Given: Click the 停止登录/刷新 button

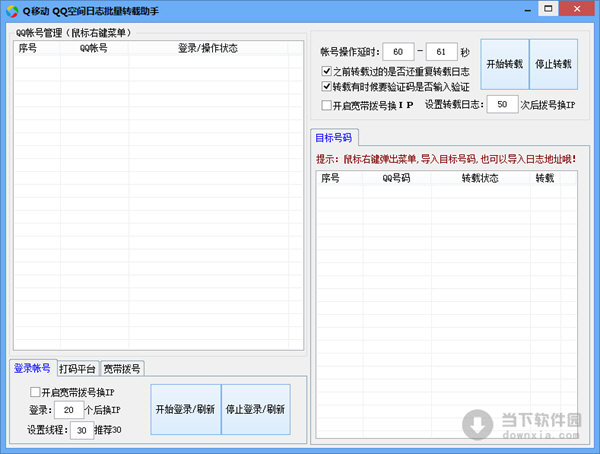Looking at the screenshot, I should point(256,409).
